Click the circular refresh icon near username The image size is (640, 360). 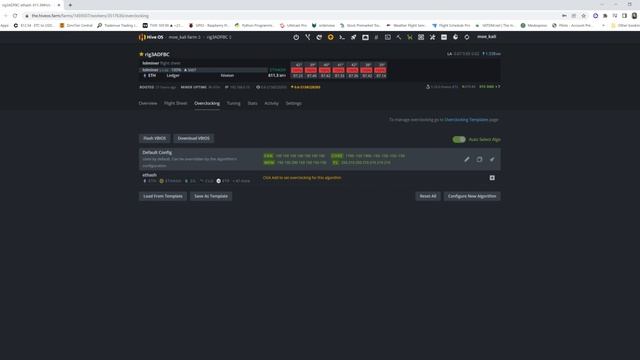[467, 37]
